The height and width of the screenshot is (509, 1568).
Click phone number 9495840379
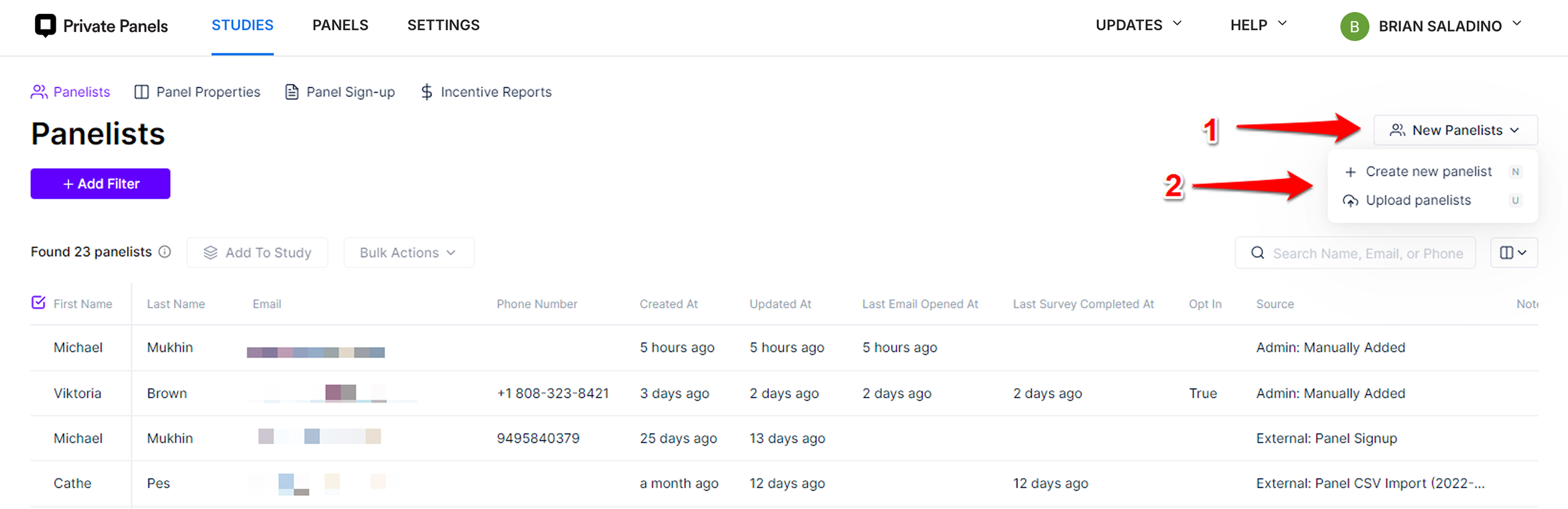coord(538,438)
